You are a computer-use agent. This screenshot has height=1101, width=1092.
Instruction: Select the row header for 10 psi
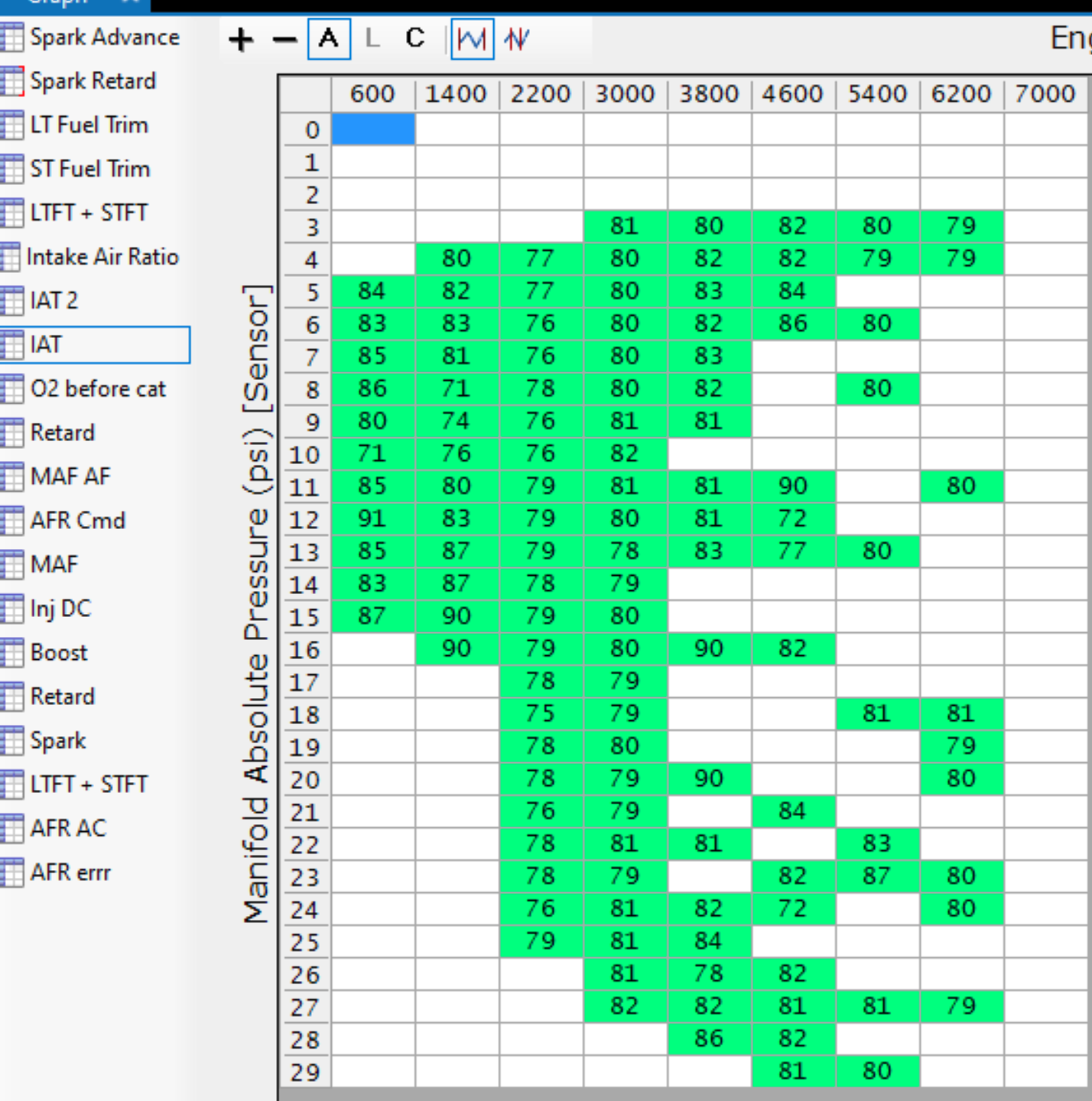[306, 455]
